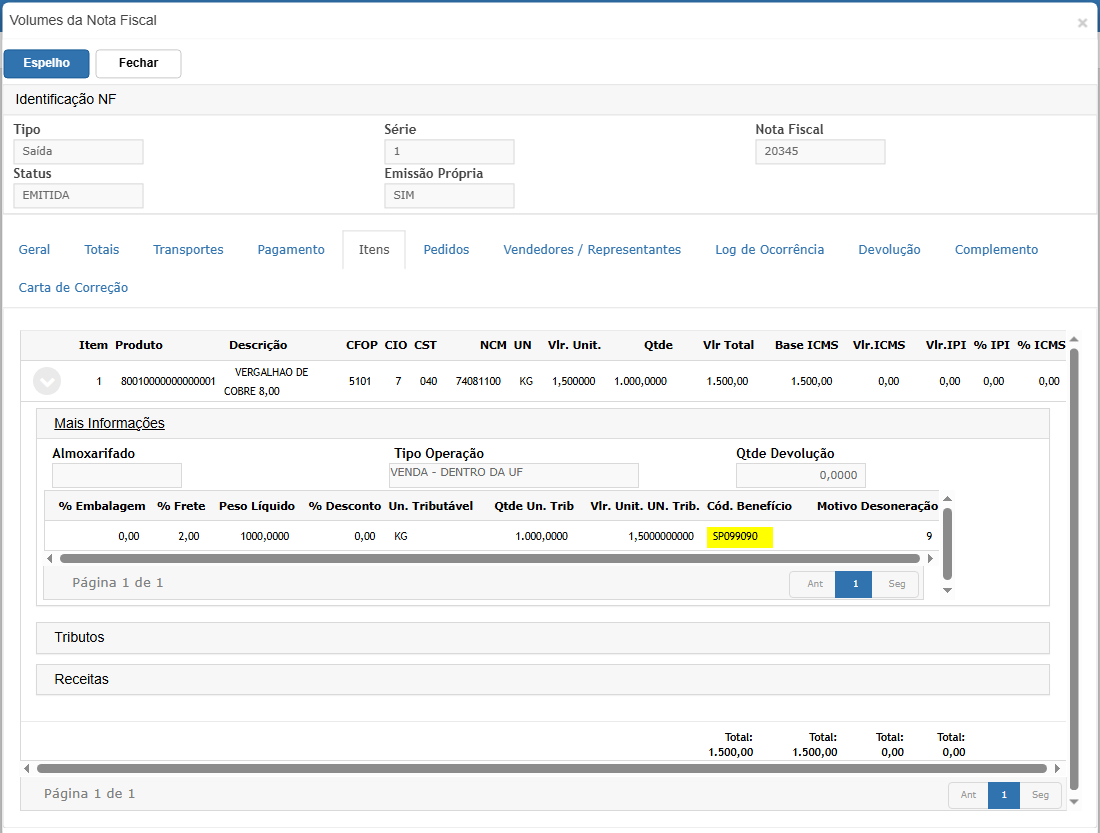Click NCM value 74081100

pos(478,382)
